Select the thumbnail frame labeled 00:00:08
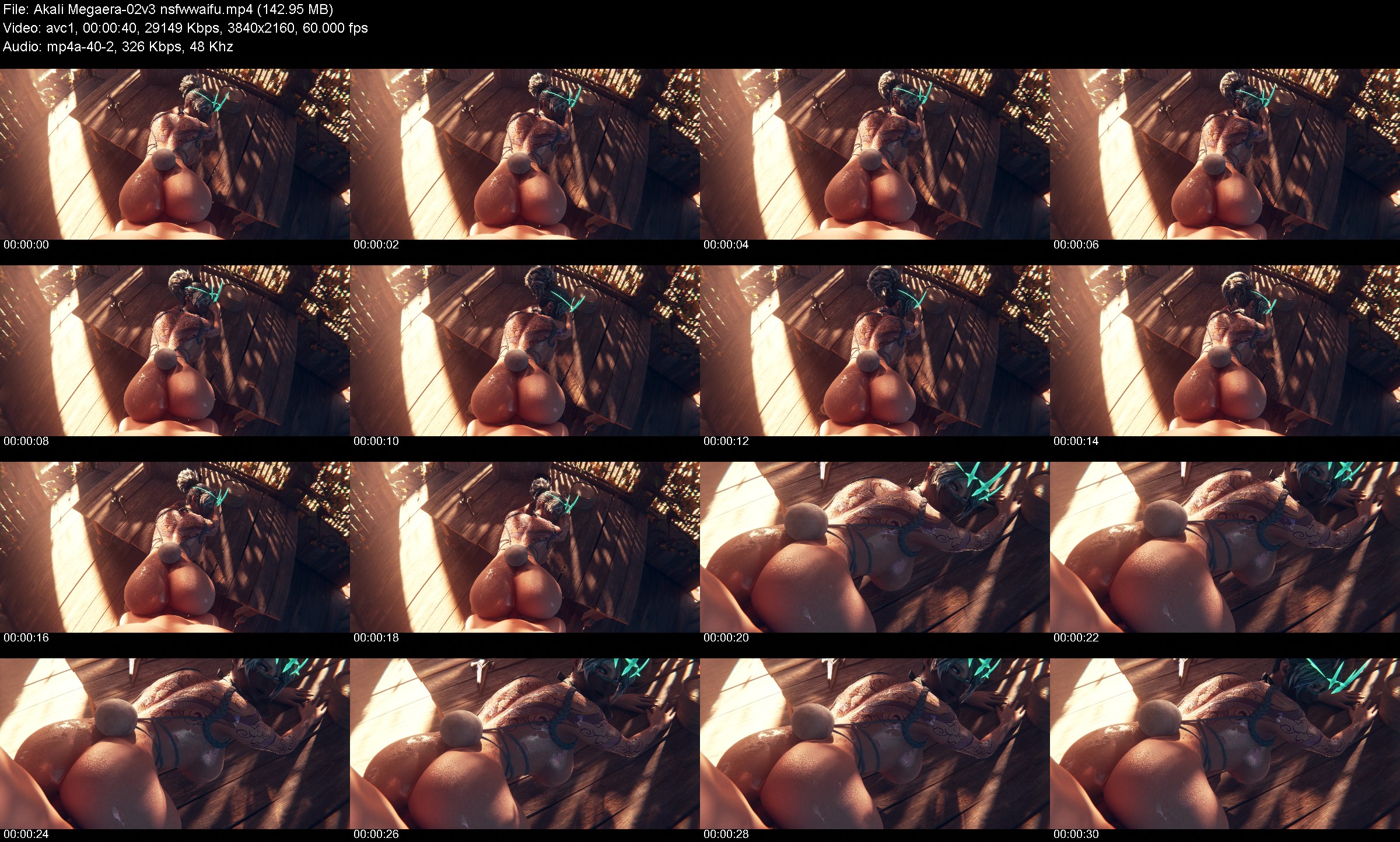 point(175,350)
